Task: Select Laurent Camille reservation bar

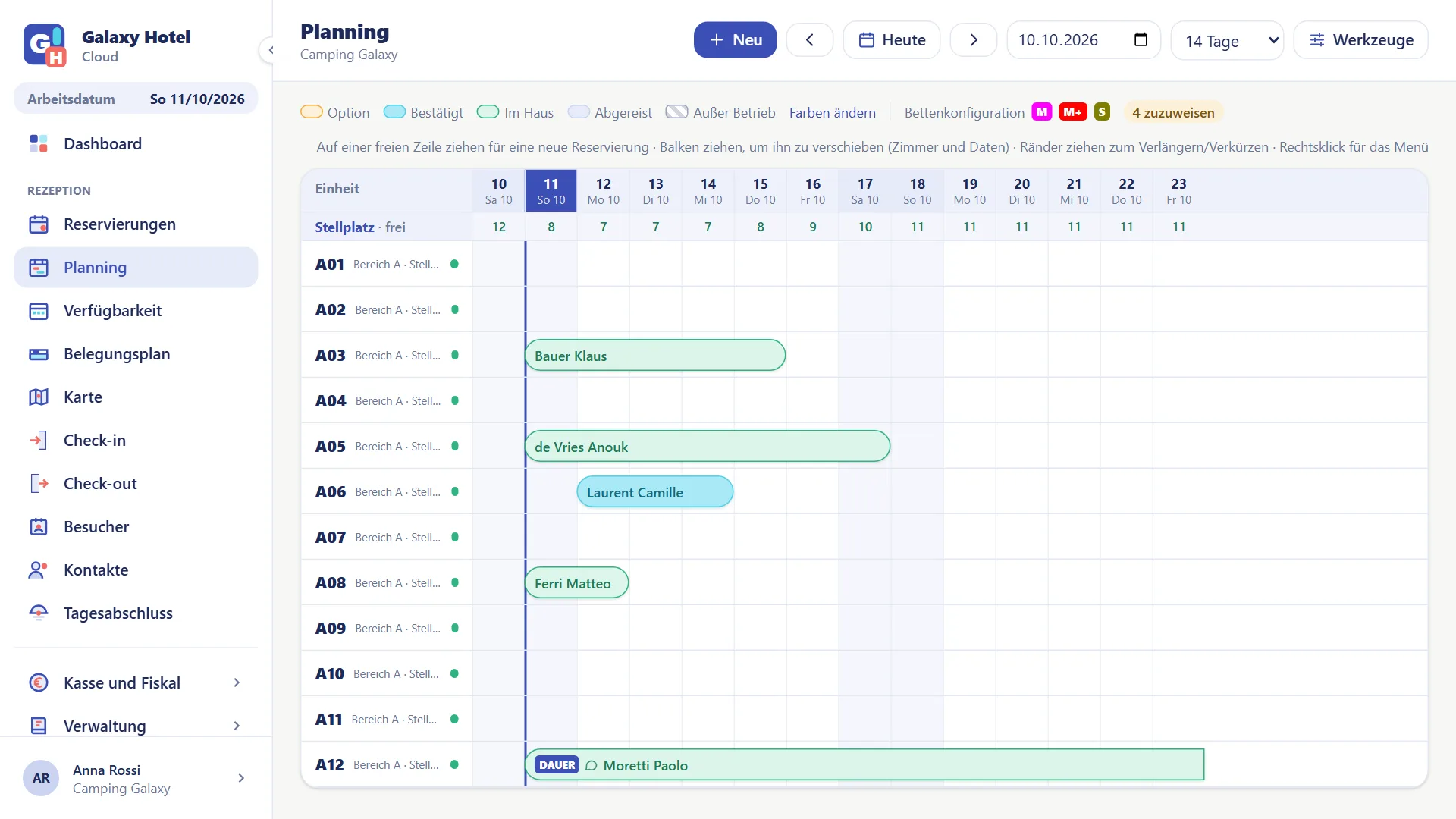Action: (x=655, y=492)
